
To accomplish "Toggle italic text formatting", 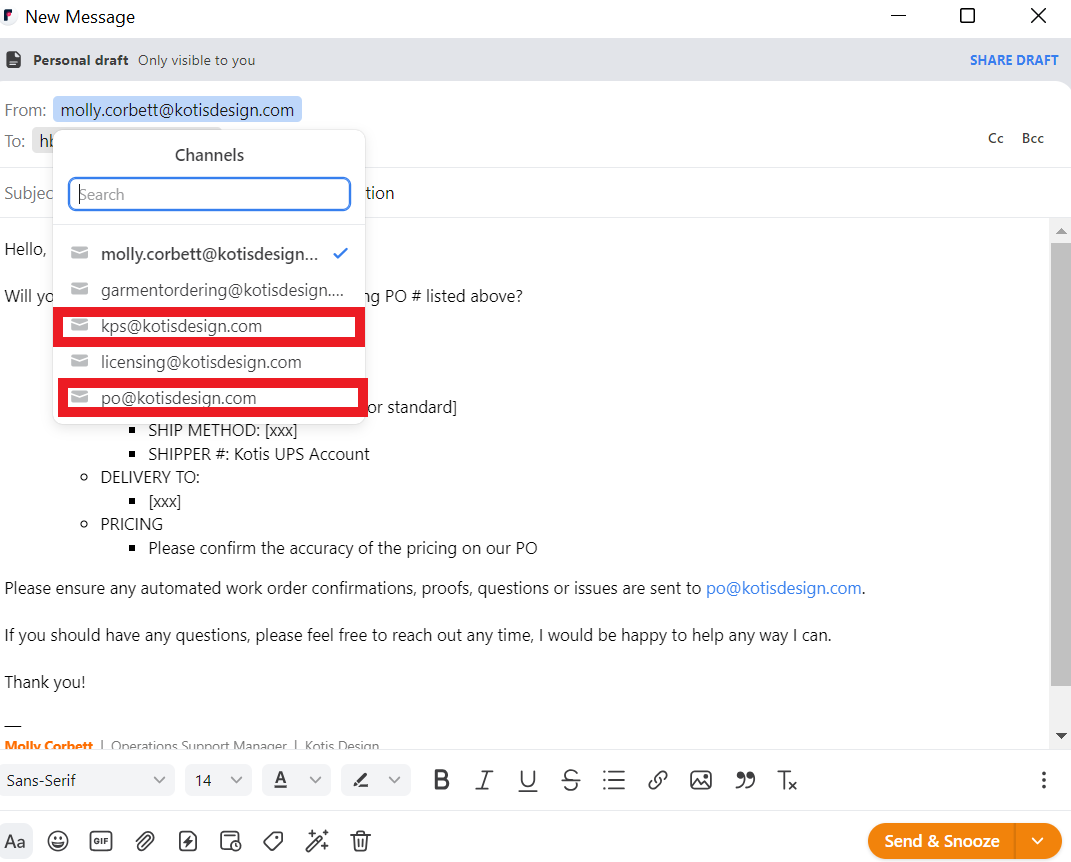I will pyautogui.click(x=484, y=780).
